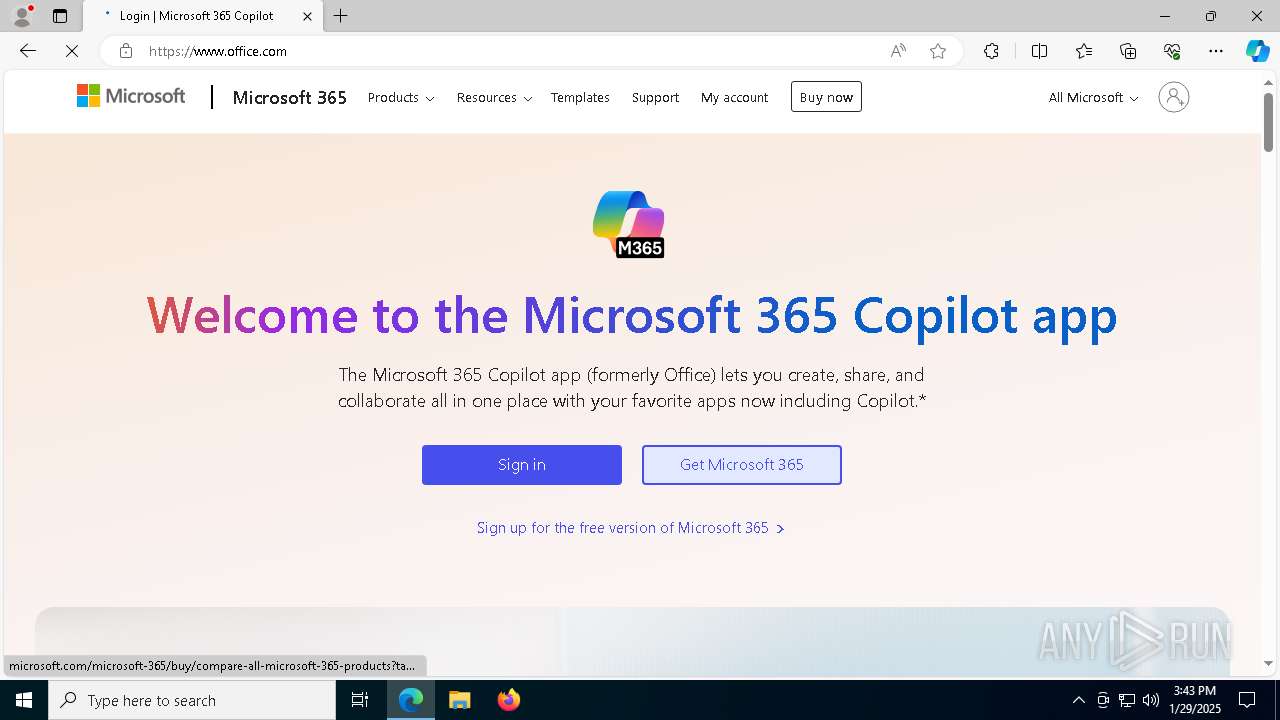Open the Copilot sidebar icon
Image resolution: width=1280 pixels, height=720 pixels.
point(1257,51)
